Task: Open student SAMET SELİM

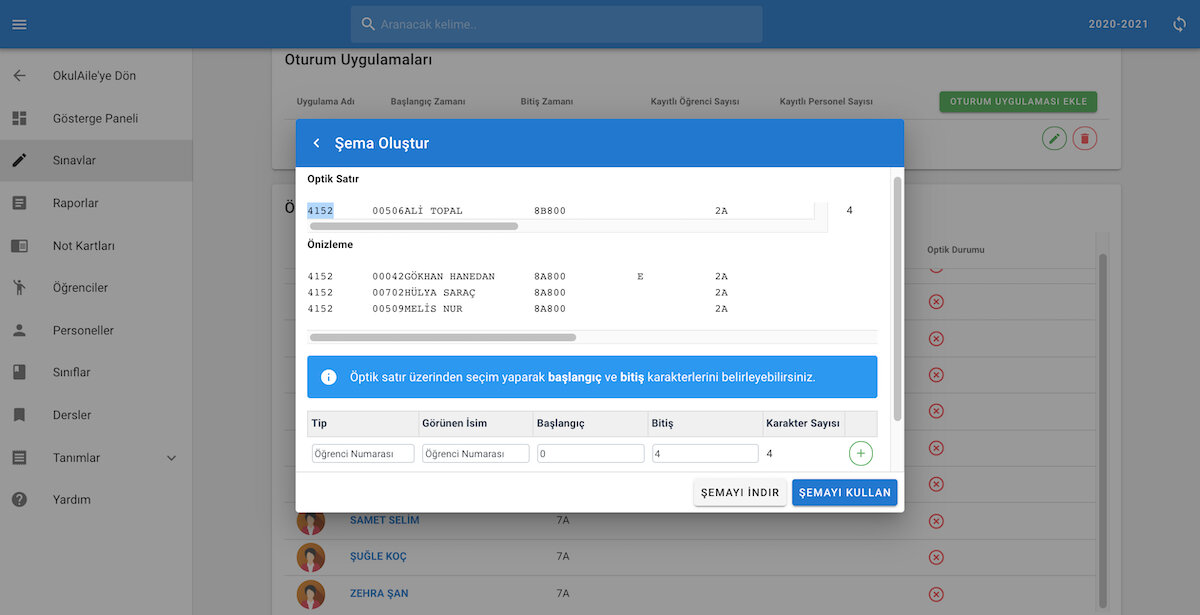Action: coord(385,520)
